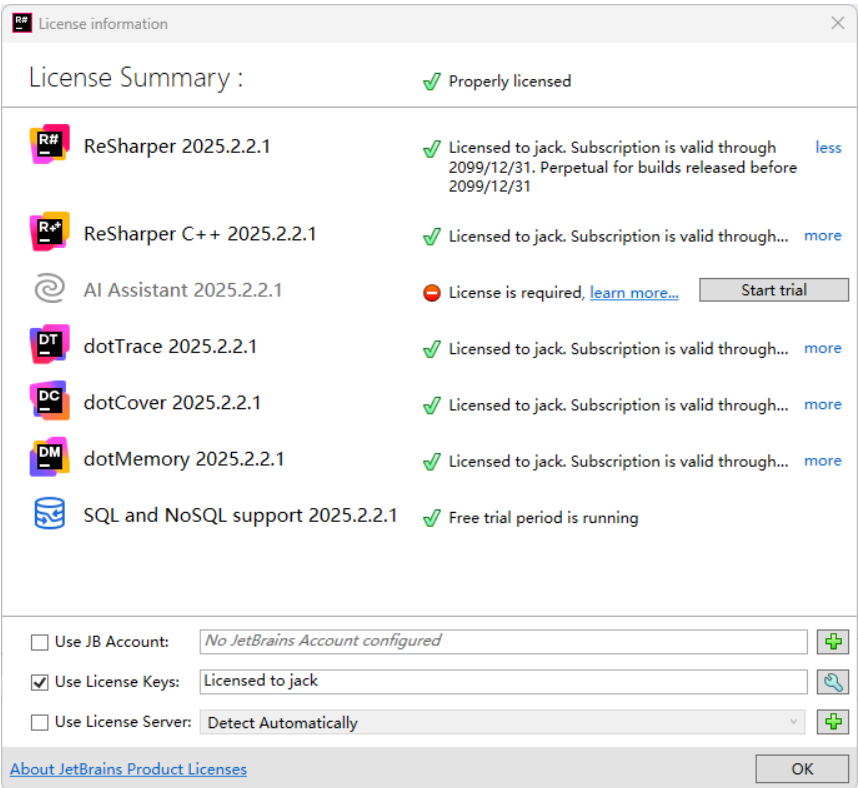Viewport: 858px width, 788px height.
Task: Uncheck the Use License Keys checkbox
Action: tap(40, 682)
